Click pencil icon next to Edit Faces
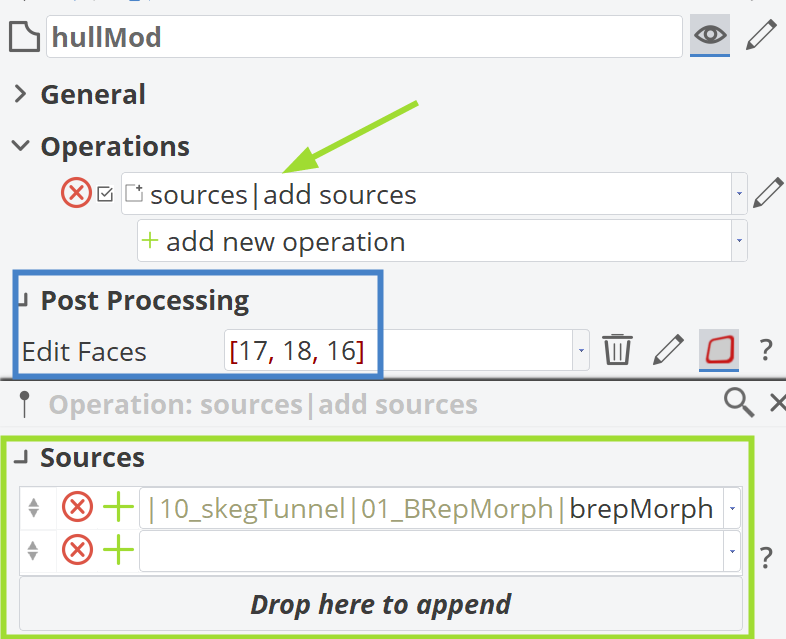The width and height of the screenshot is (786, 639). tap(668, 349)
